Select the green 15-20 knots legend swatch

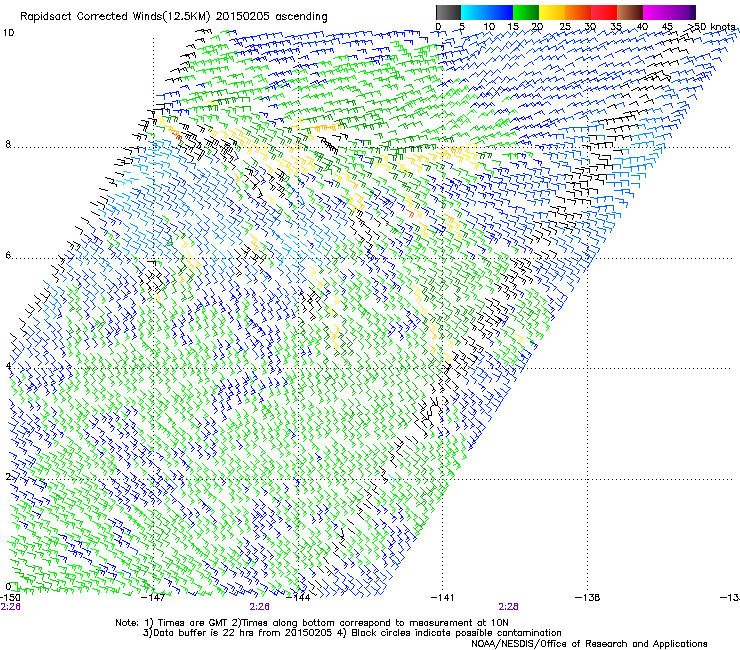(526, 12)
